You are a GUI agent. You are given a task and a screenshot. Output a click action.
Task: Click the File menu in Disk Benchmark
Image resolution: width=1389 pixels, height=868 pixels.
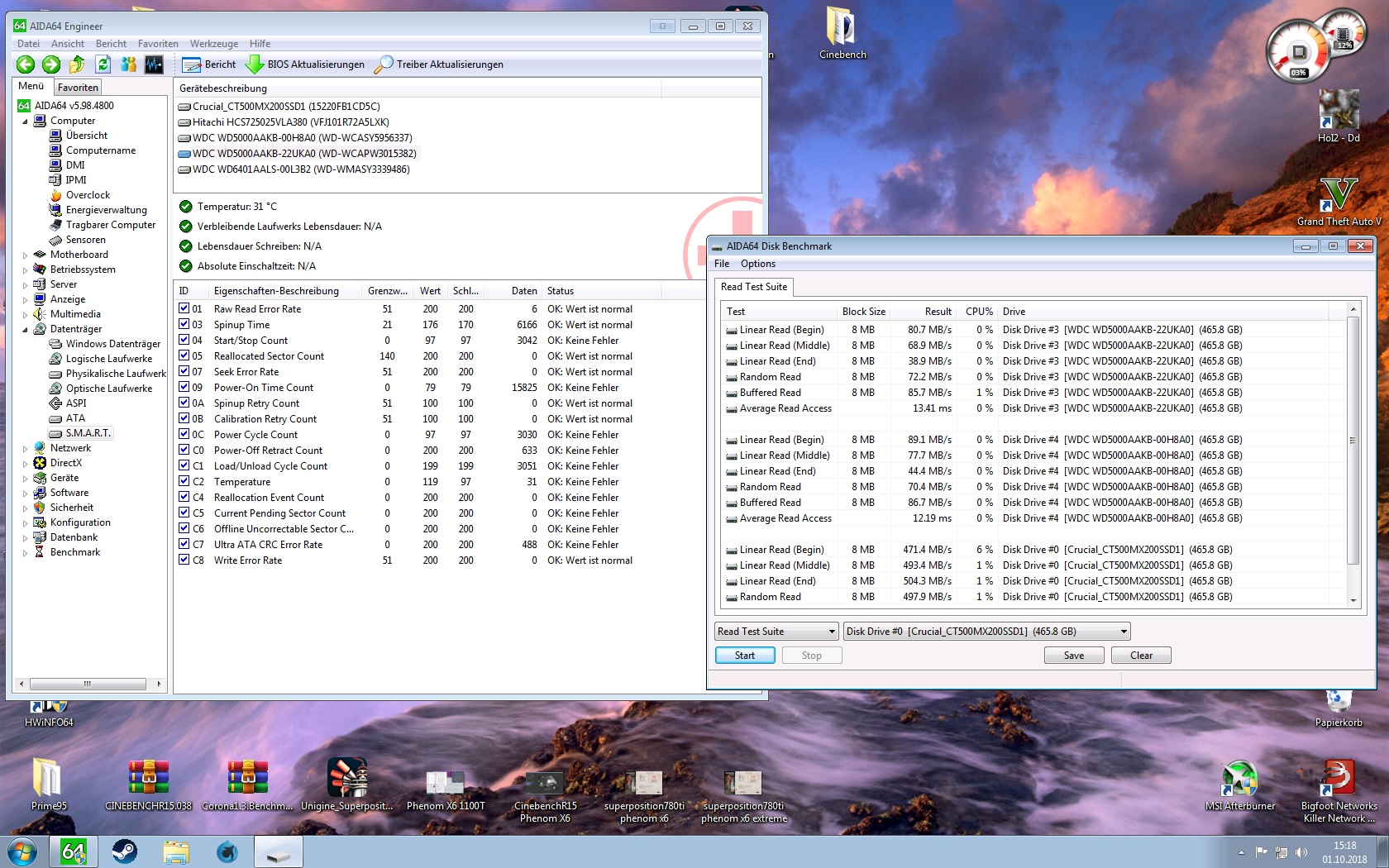point(722,264)
